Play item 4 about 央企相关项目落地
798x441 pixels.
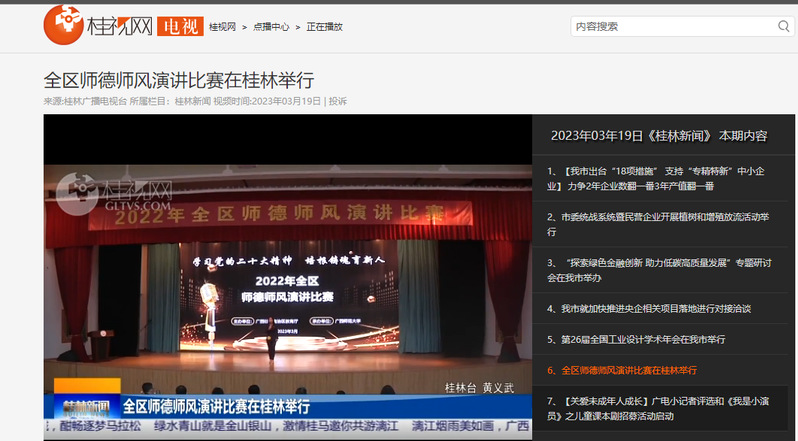point(655,309)
